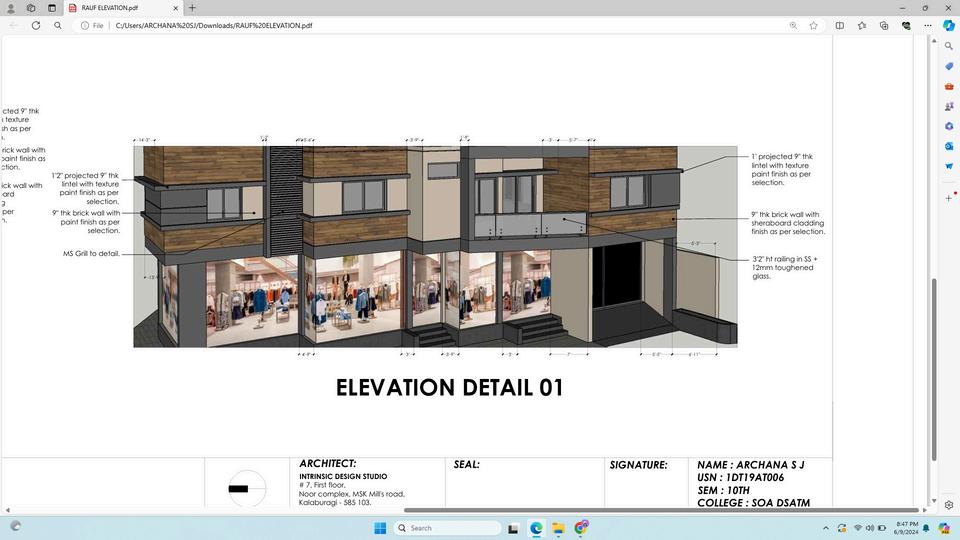Click the '3'2" ht railing in SS' annotation

(785, 268)
